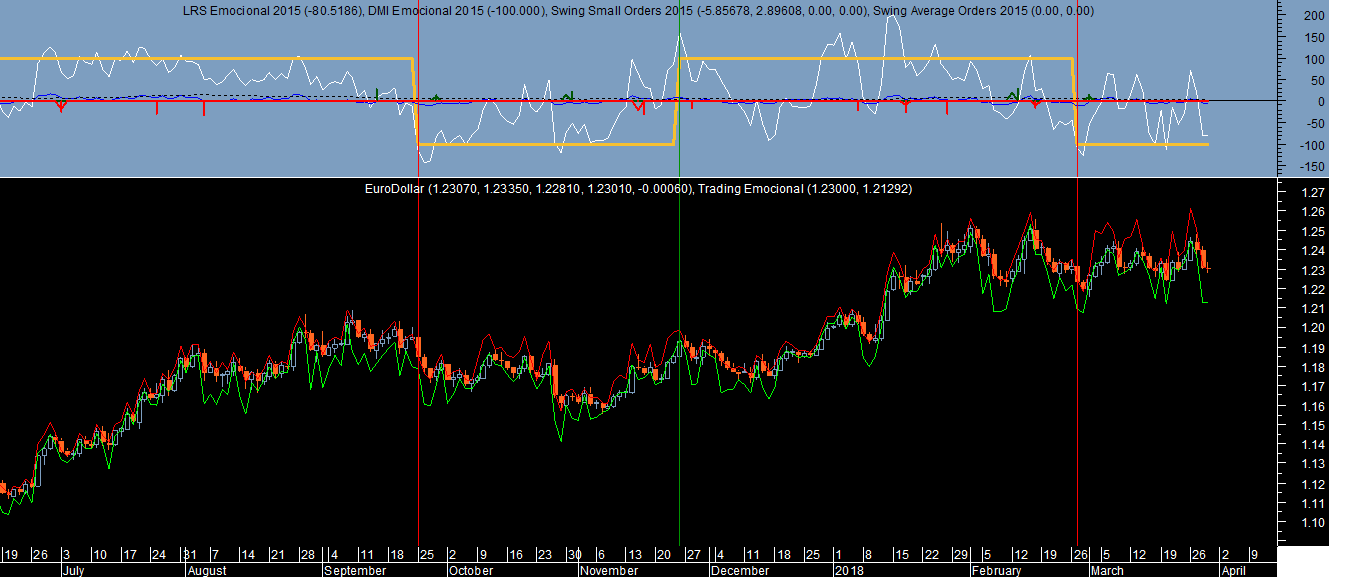Click the 1.27 price level on the axis
The height and width of the screenshot is (577, 1352).
click(x=1313, y=193)
